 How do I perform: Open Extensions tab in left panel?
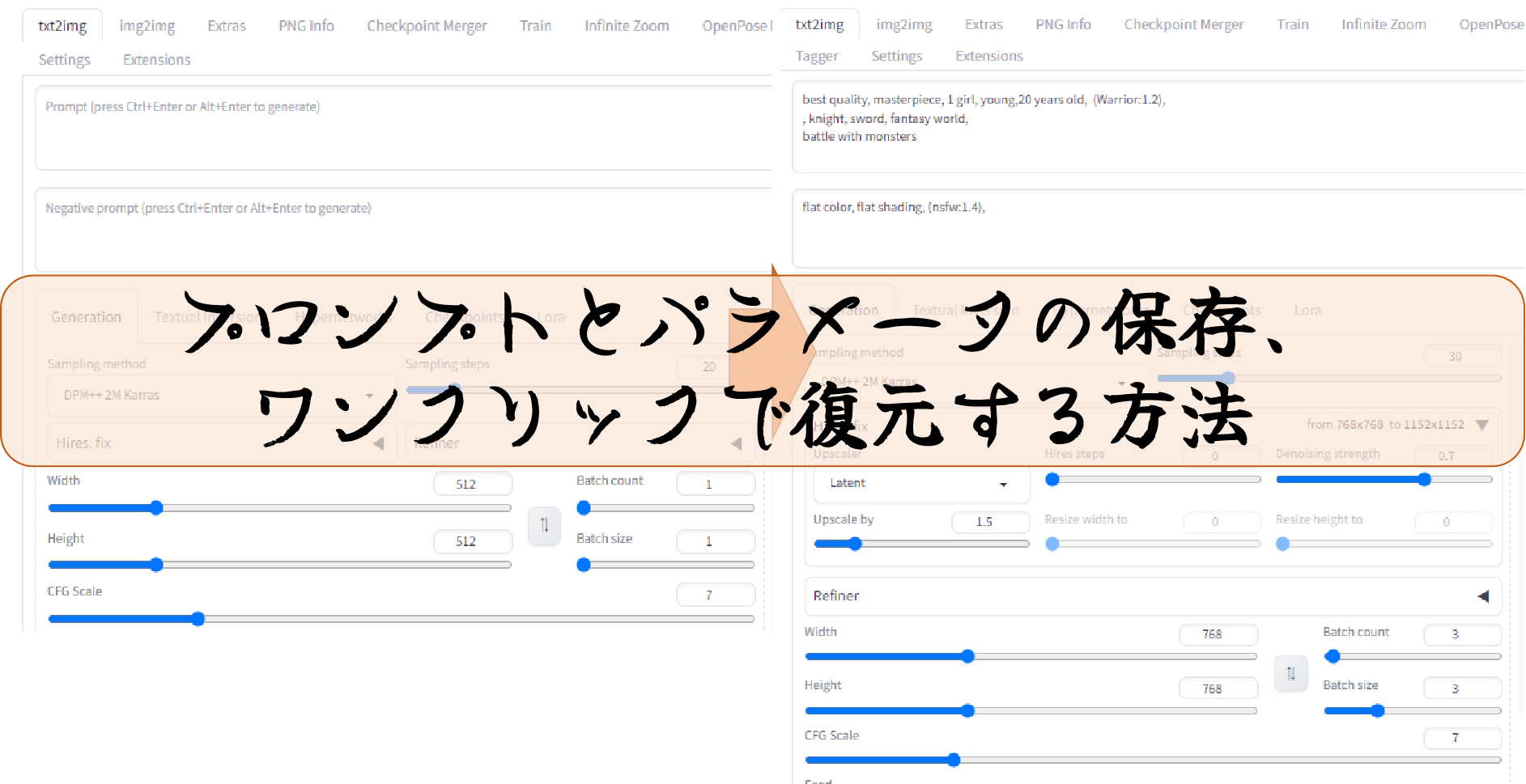coord(157,60)
